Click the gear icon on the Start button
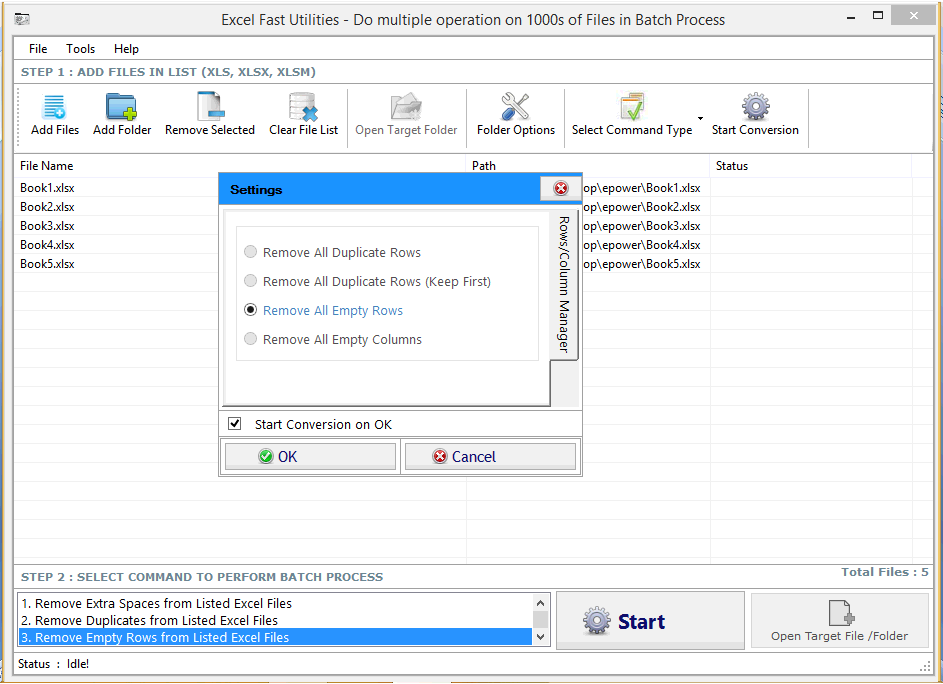Image resolution: width=943 pixels, height=684 pixels. [597, 620]
